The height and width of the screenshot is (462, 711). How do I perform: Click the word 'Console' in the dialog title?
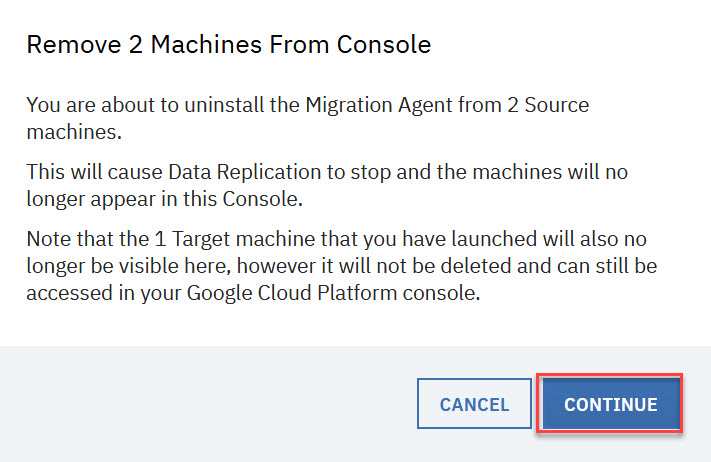coord(389,45)
